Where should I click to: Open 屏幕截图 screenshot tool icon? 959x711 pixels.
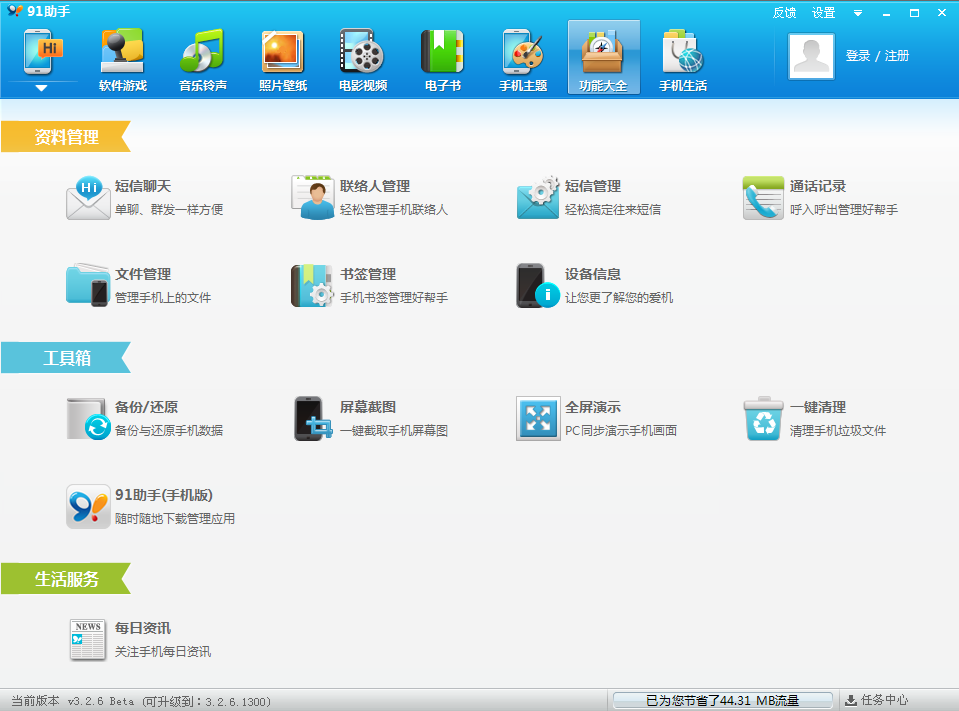(x=313, y=419)
